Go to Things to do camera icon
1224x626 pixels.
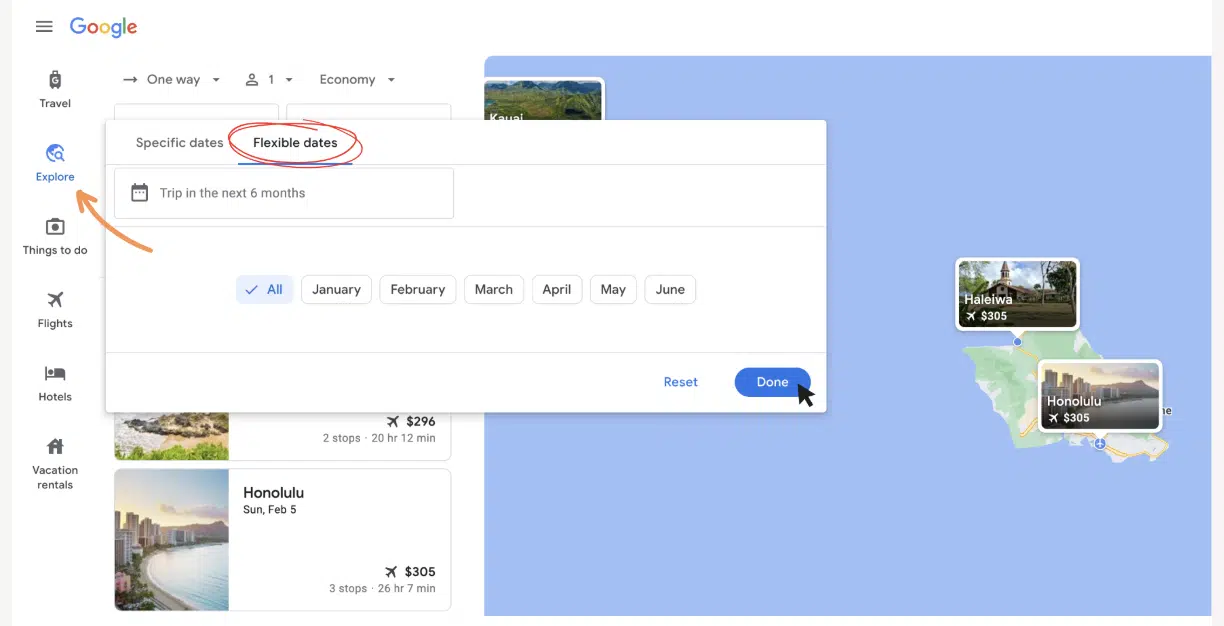pos(55,227)
